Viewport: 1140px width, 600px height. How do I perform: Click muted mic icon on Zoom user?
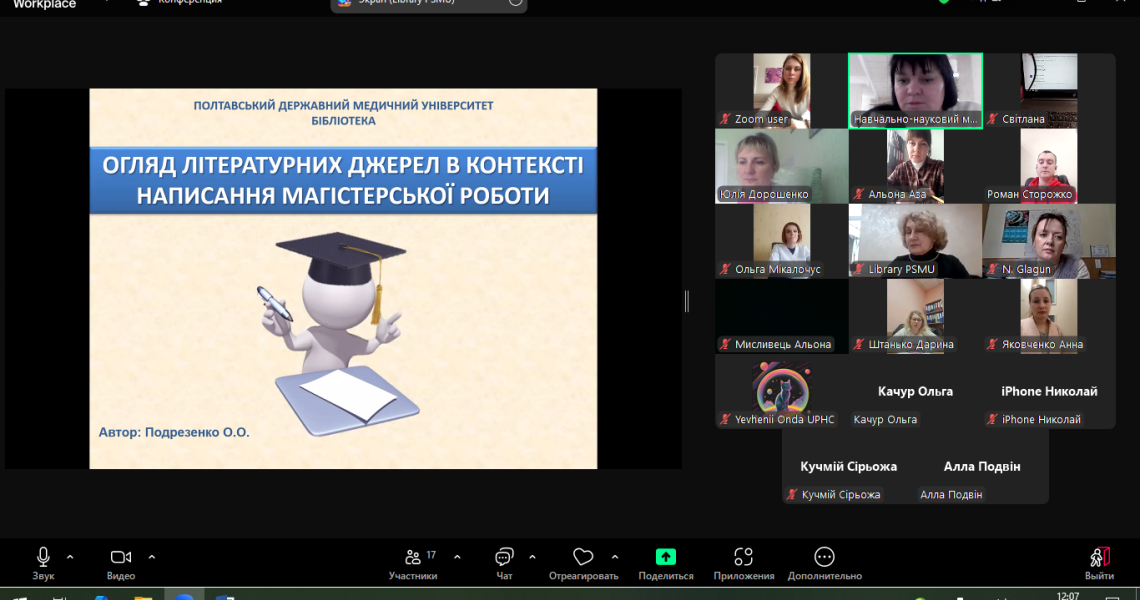pyautogui.click(x=725, y=119)
